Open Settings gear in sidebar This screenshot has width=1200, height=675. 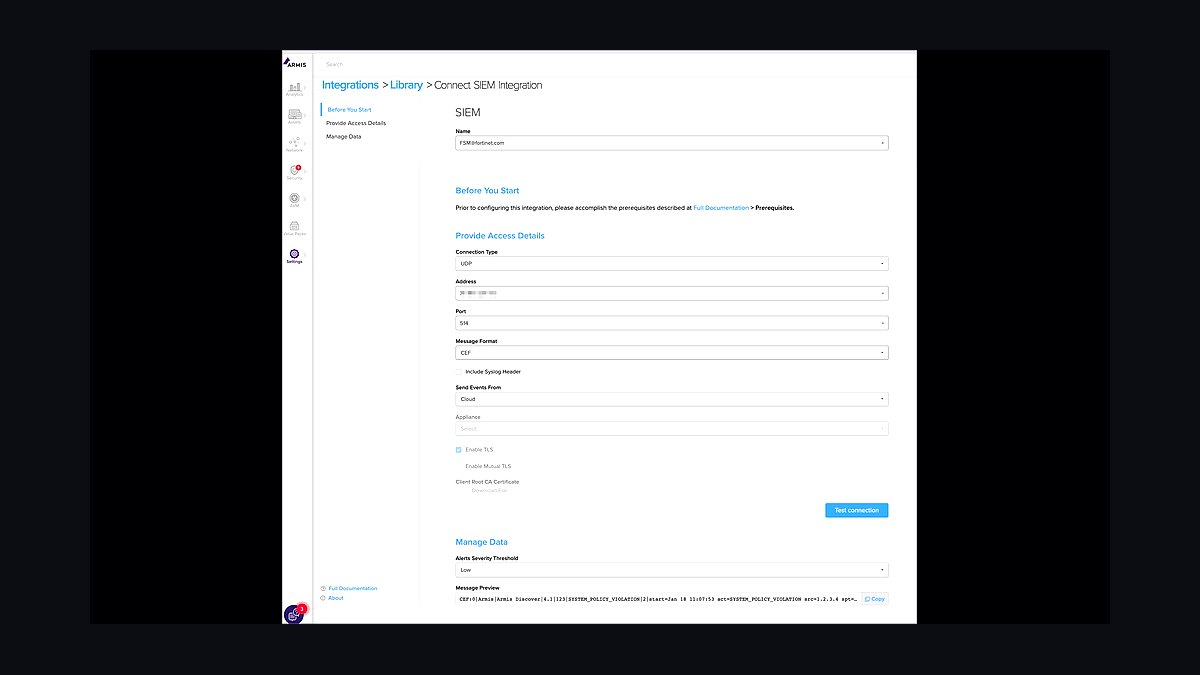294,254
